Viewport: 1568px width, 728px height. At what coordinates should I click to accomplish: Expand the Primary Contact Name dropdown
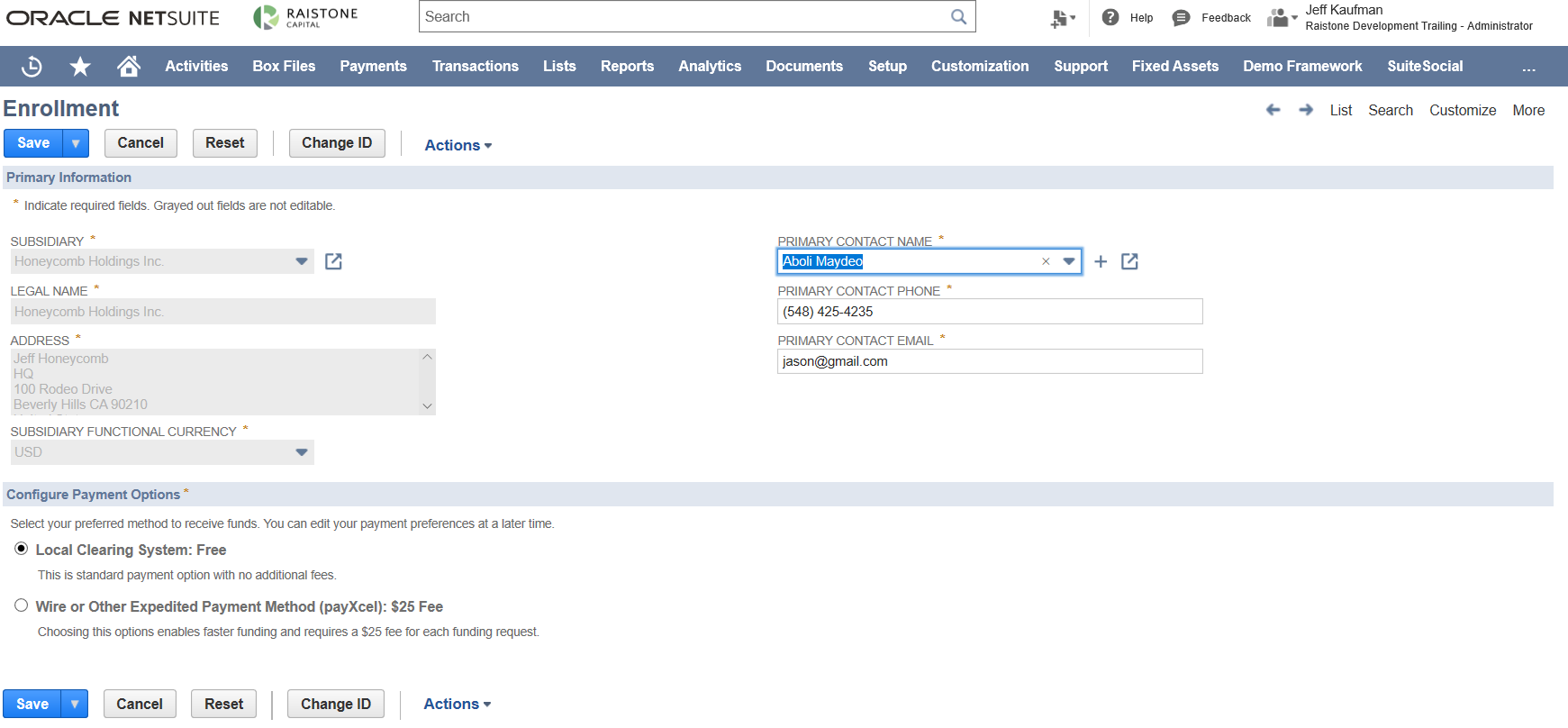[1069, 262]
